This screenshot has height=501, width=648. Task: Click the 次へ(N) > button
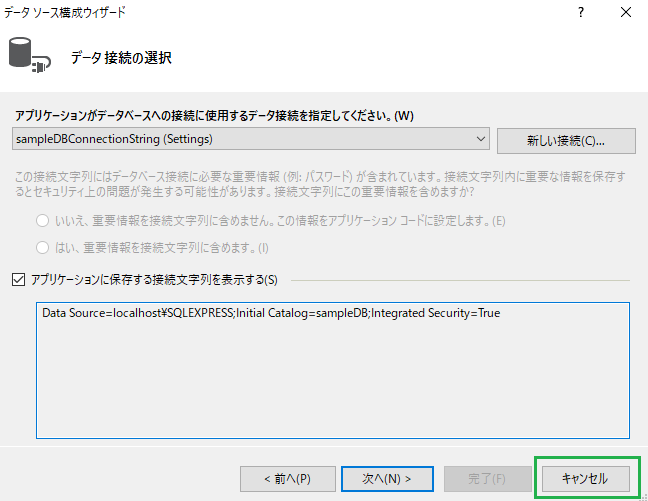387,479
